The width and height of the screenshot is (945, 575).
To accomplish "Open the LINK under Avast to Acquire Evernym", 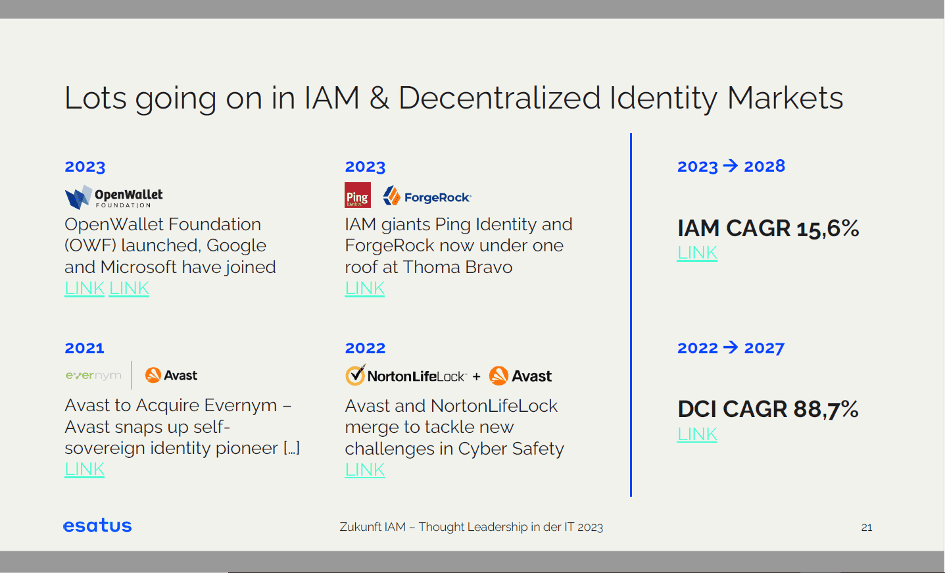I will [84, 469].
